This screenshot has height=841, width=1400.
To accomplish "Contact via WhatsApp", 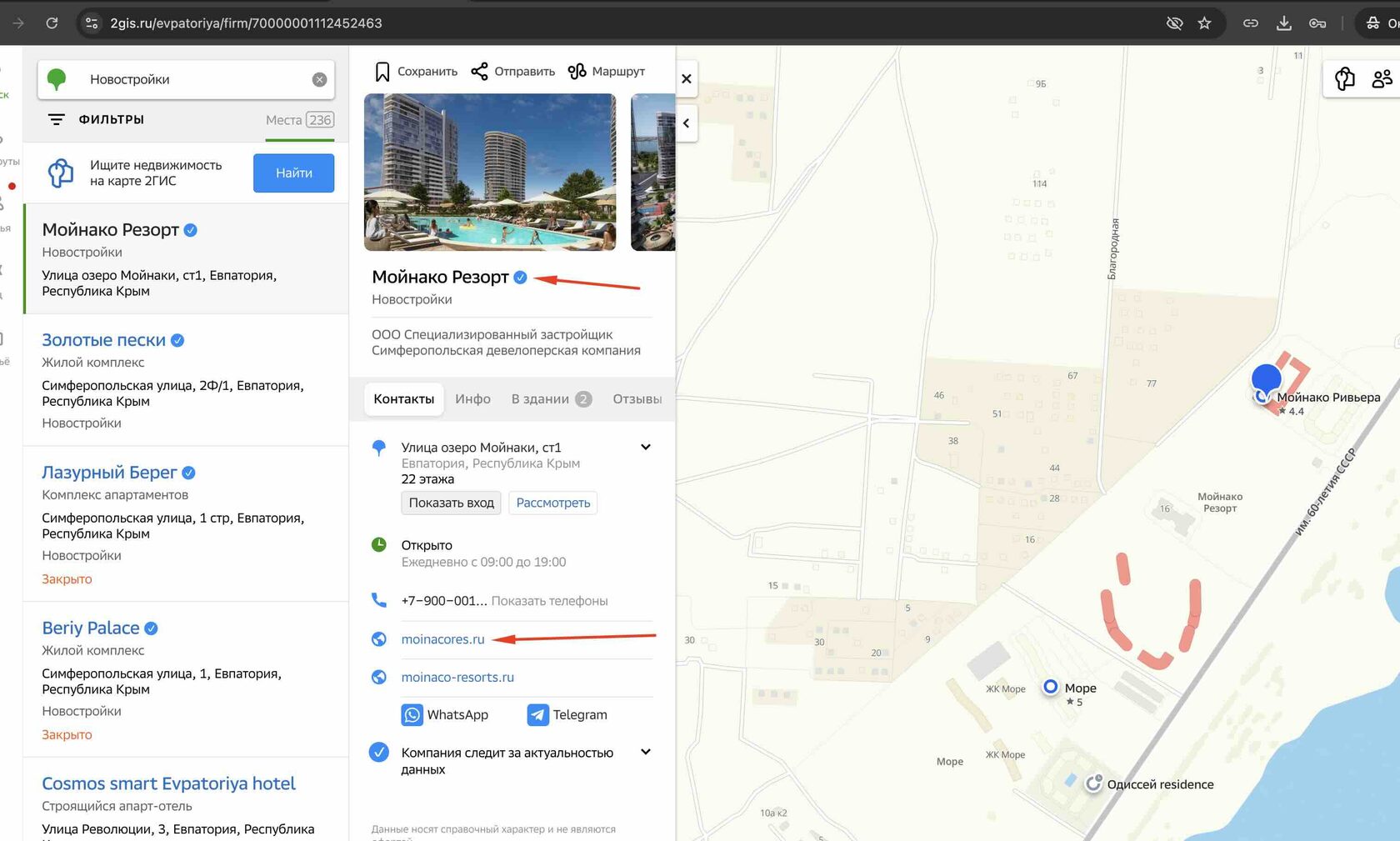I will coord(445,715).
